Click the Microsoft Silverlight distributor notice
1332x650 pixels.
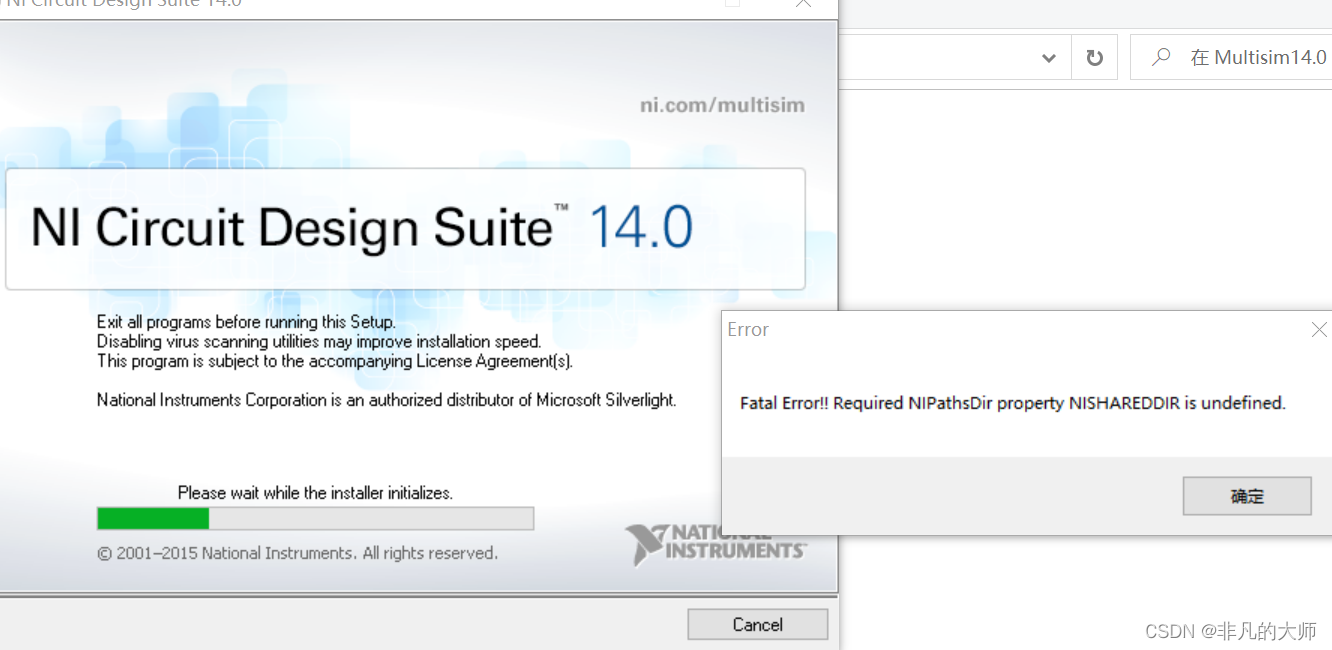[x=386, y=400]
